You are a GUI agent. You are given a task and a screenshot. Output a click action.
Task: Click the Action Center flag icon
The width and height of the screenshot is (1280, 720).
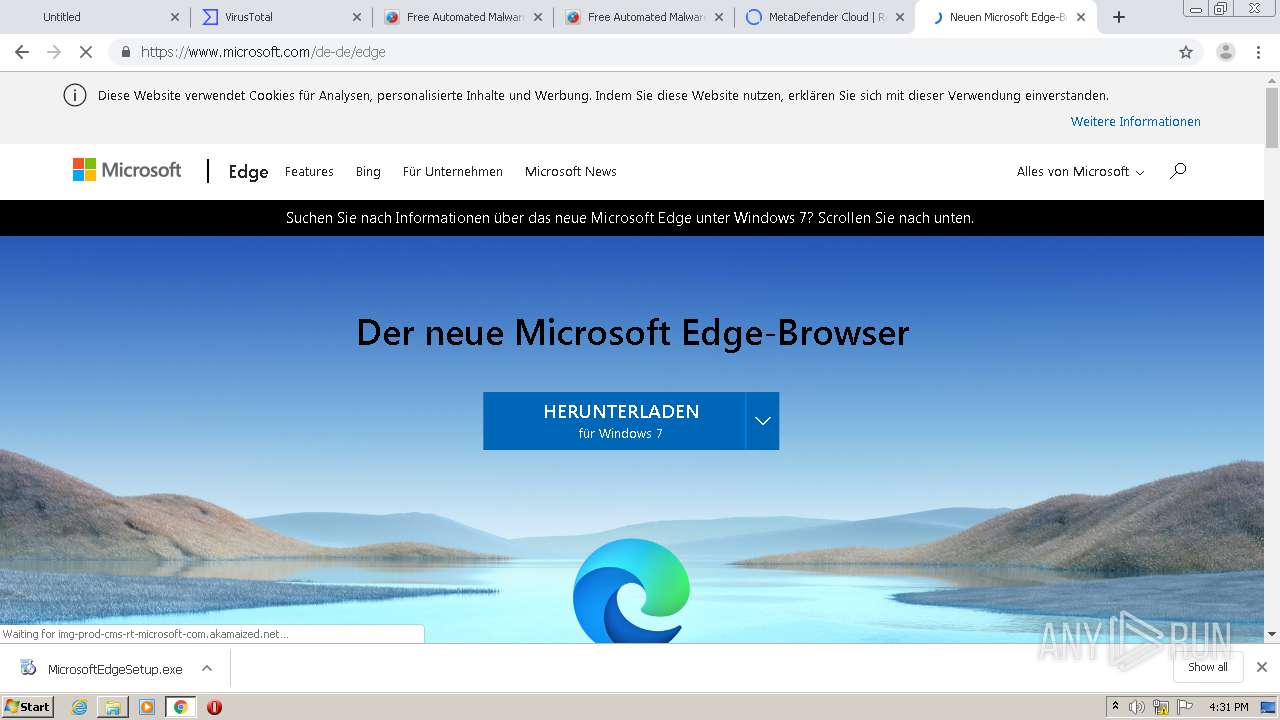(1184, 707)
